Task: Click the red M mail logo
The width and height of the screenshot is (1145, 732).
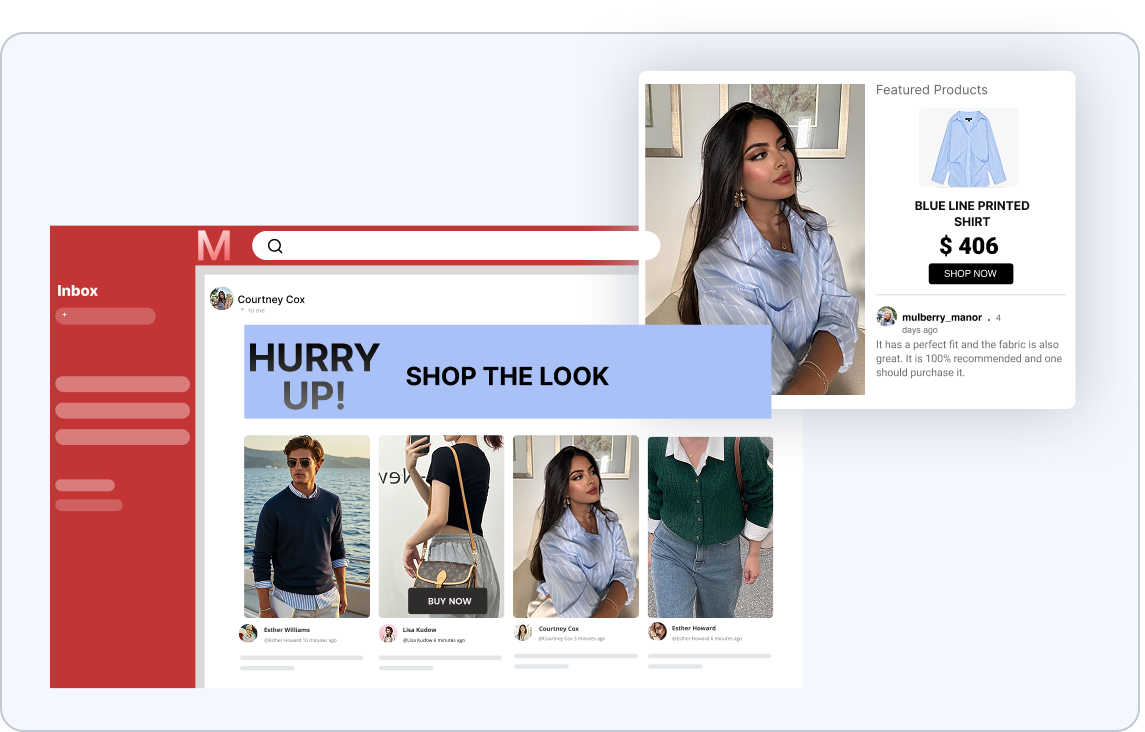Action: click(x=214, y=246)
